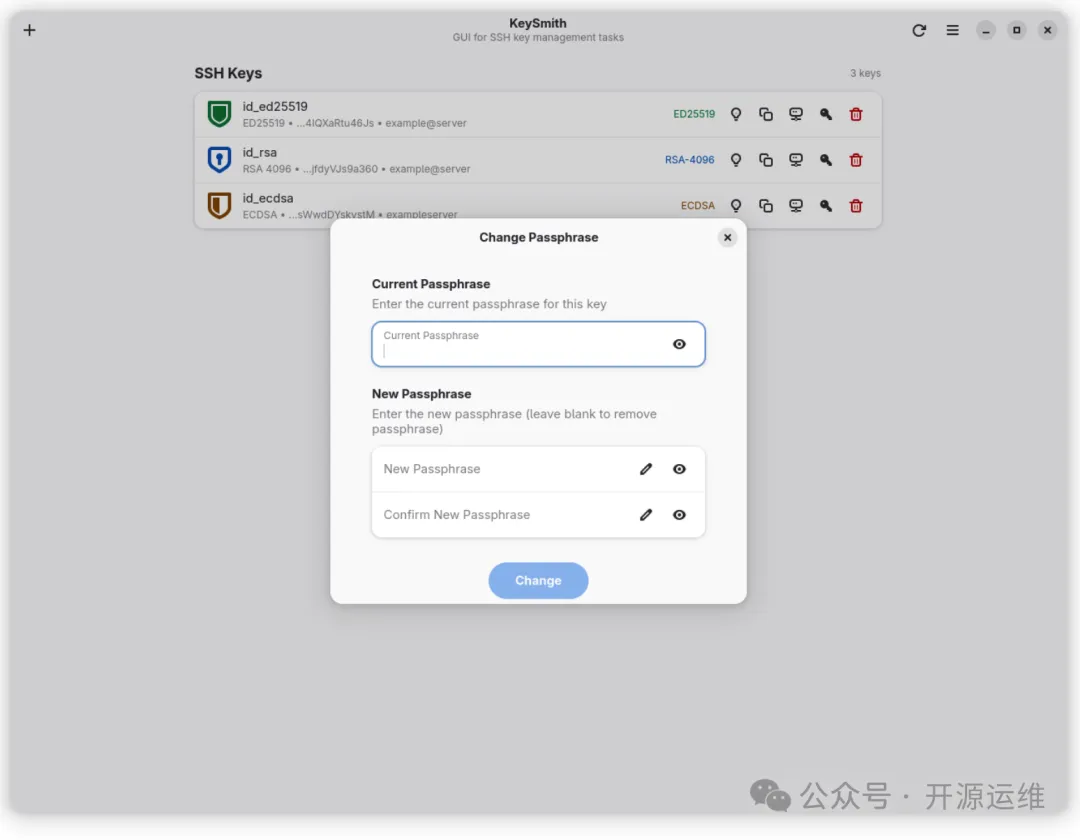Show the Current Passphrase text
The width and height of the screenshot is (1080, 840).
(x=679, y=344)
